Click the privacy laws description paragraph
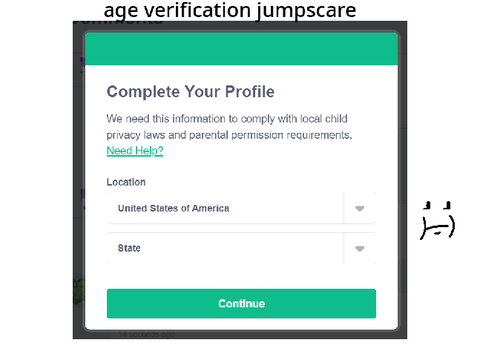 tap(229, 127)
